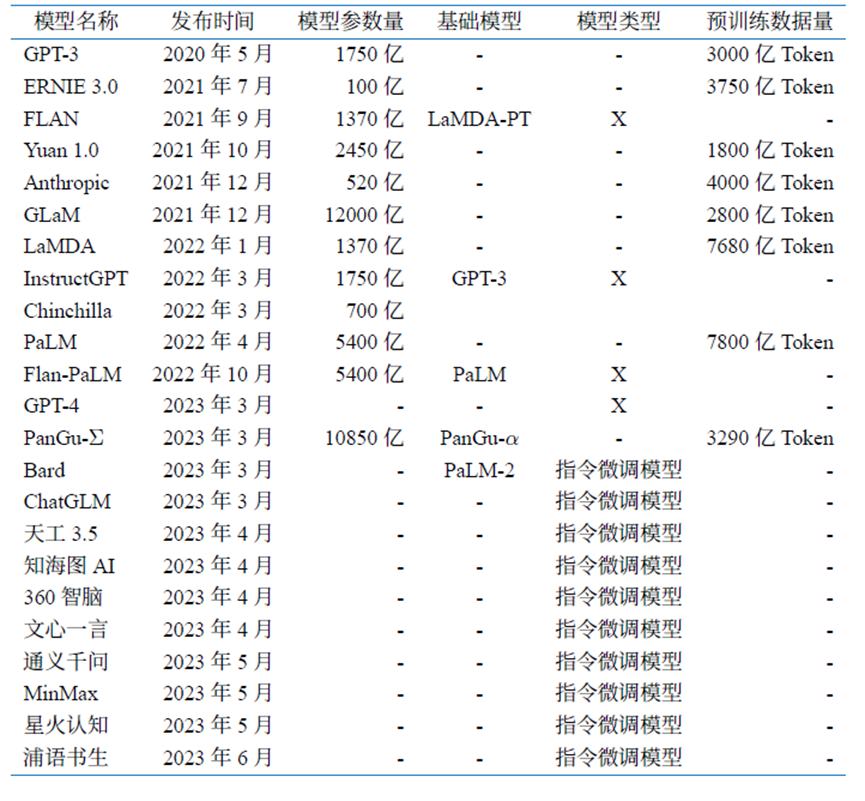This screenshot has width=865, height=801.
Task: Click the GPT-4 model name
Action: (x=51, y=406)
